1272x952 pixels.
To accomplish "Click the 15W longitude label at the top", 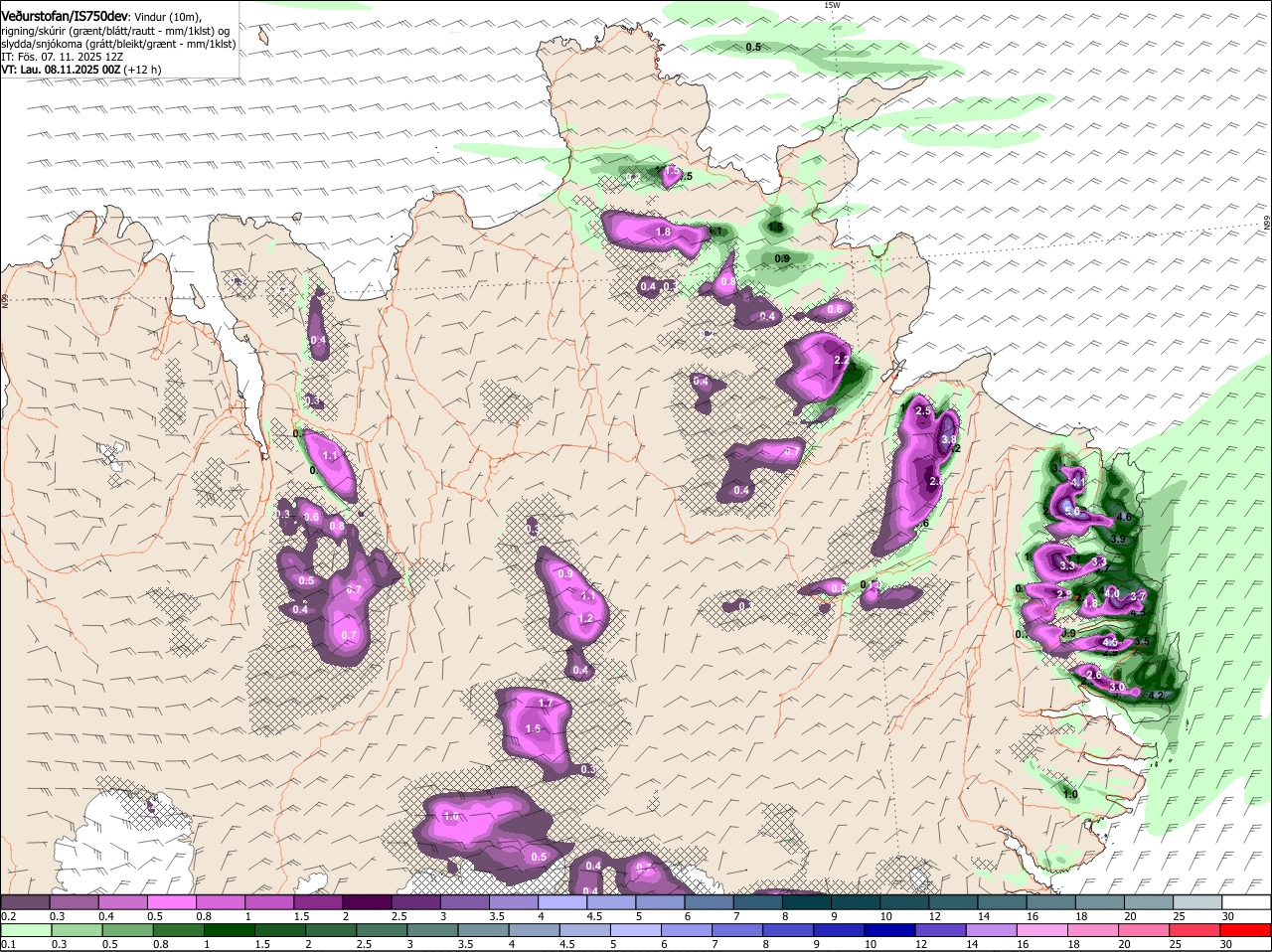I will pyautogui.click(x=832, y=5).
